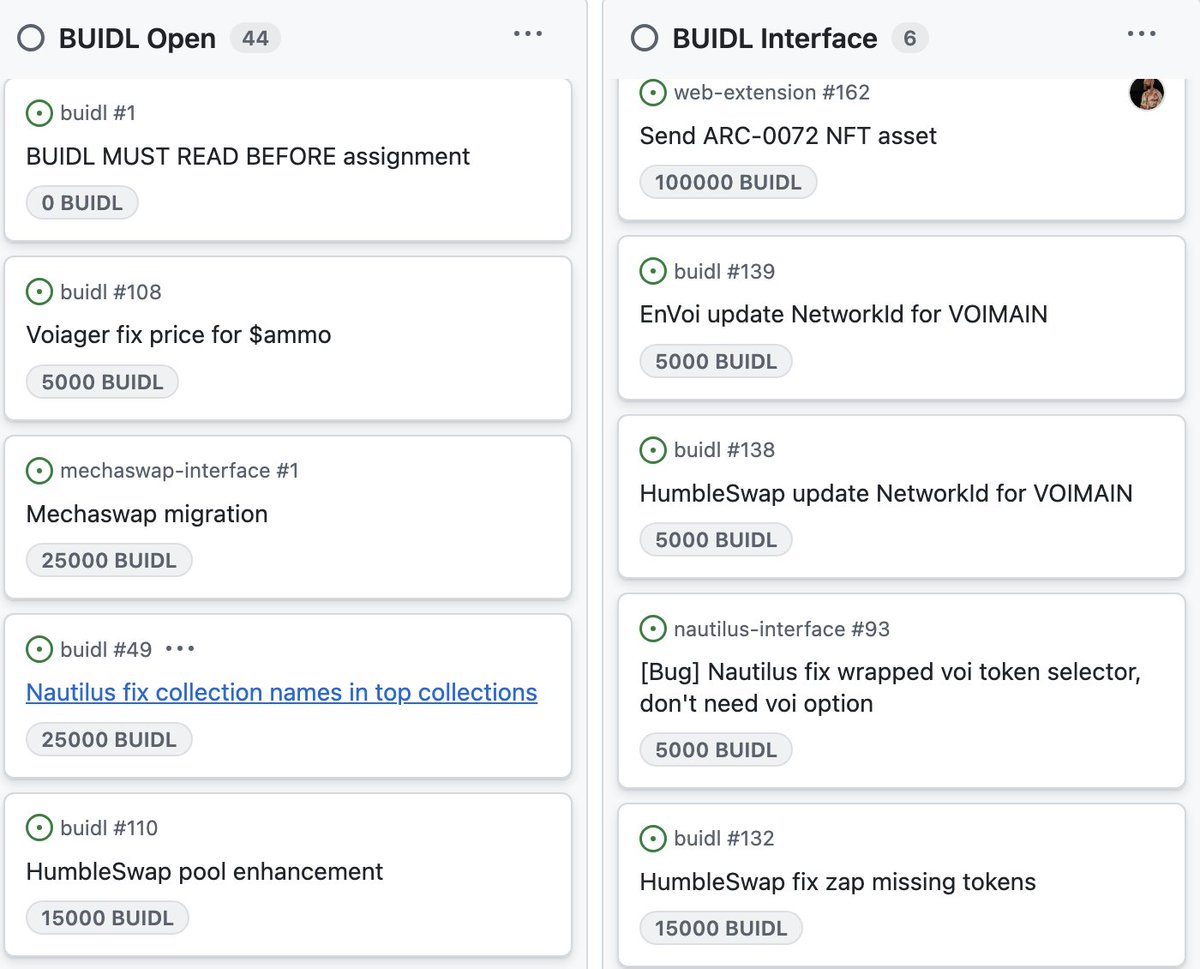Click the '5000 BUIDL' label on buidl #138
This screenshot has width=1200, height=969.
[x=716, y=540]
